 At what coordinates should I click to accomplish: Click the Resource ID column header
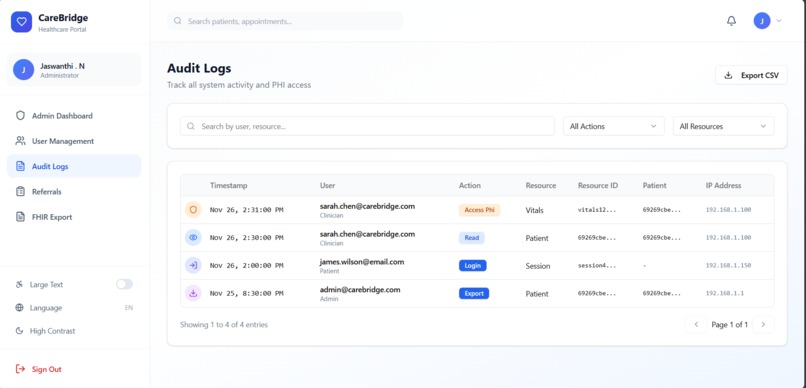[x=598, y=186]
